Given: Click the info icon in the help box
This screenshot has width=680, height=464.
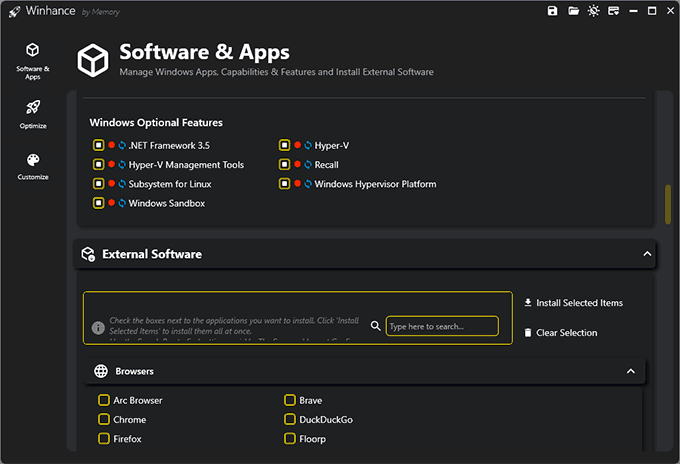Looking at the screenshot, I should pyautogui.click(x=98, y=327).
